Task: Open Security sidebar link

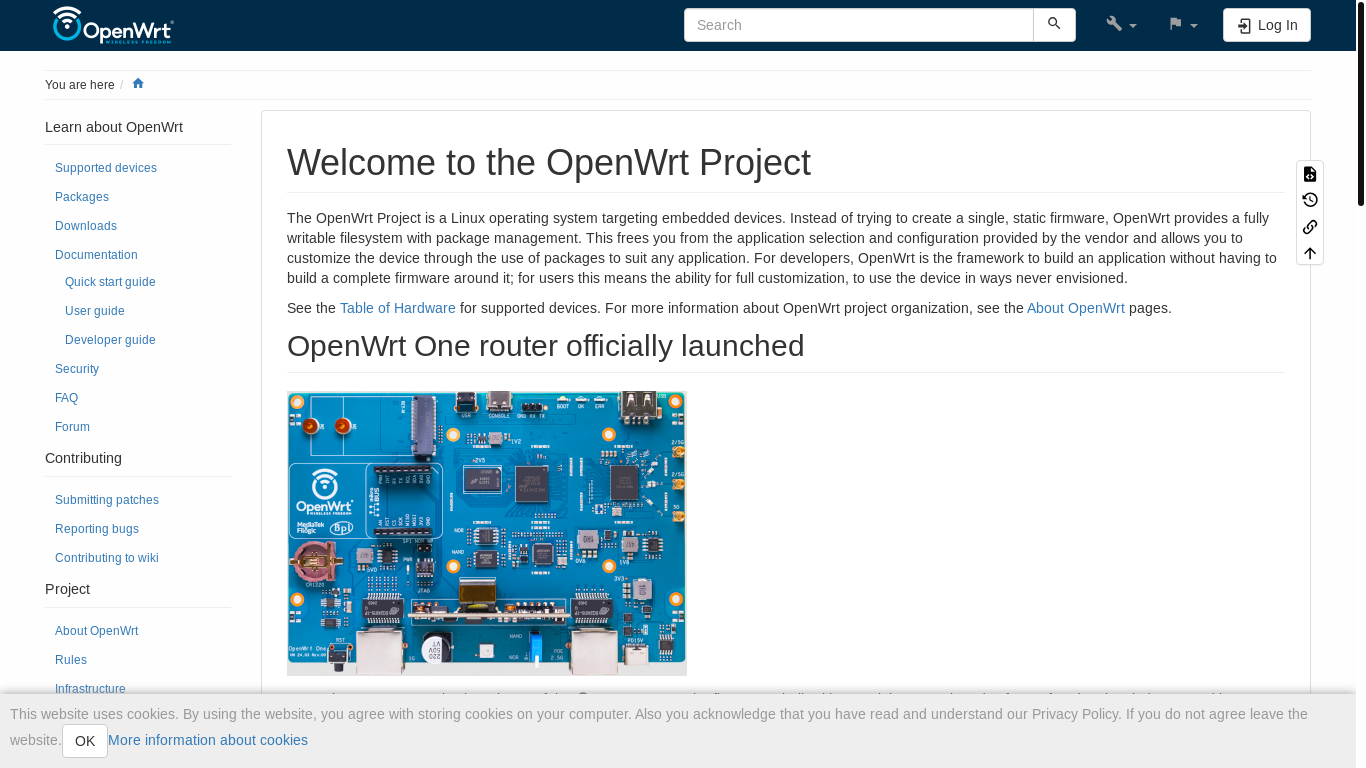Action: (77, 369)
